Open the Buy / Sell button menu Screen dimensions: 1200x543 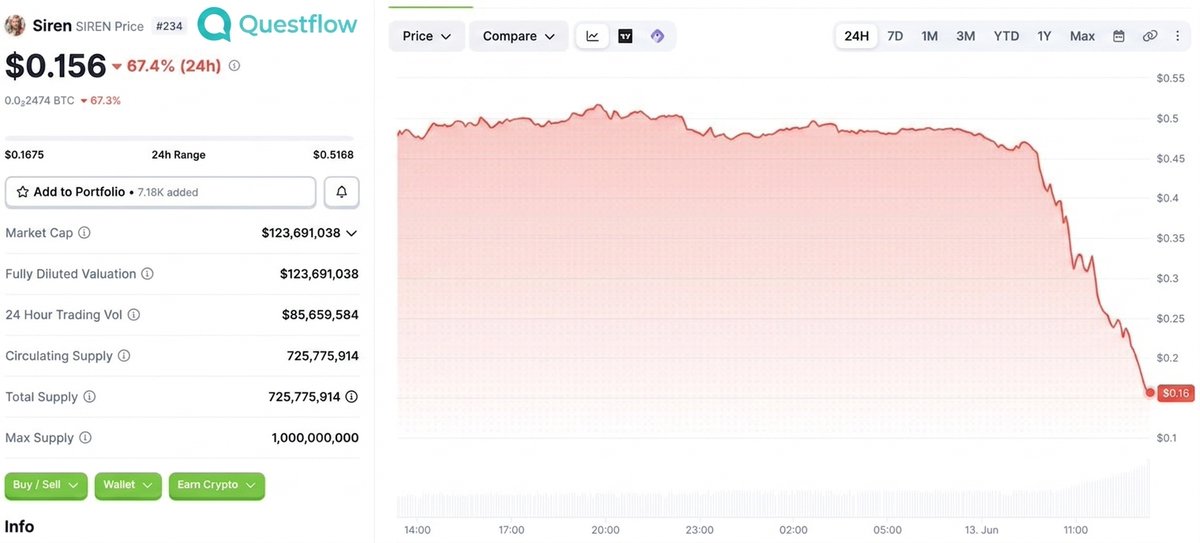pos(46,485)
